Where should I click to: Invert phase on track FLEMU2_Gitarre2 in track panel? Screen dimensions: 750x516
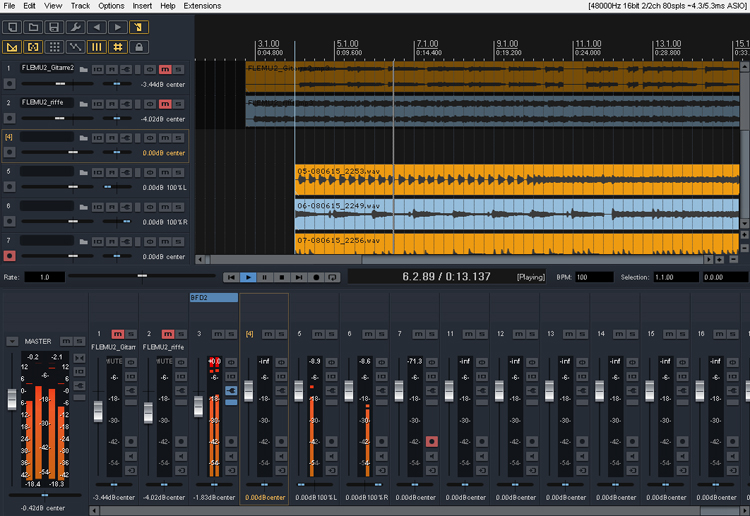coord(150,70)
